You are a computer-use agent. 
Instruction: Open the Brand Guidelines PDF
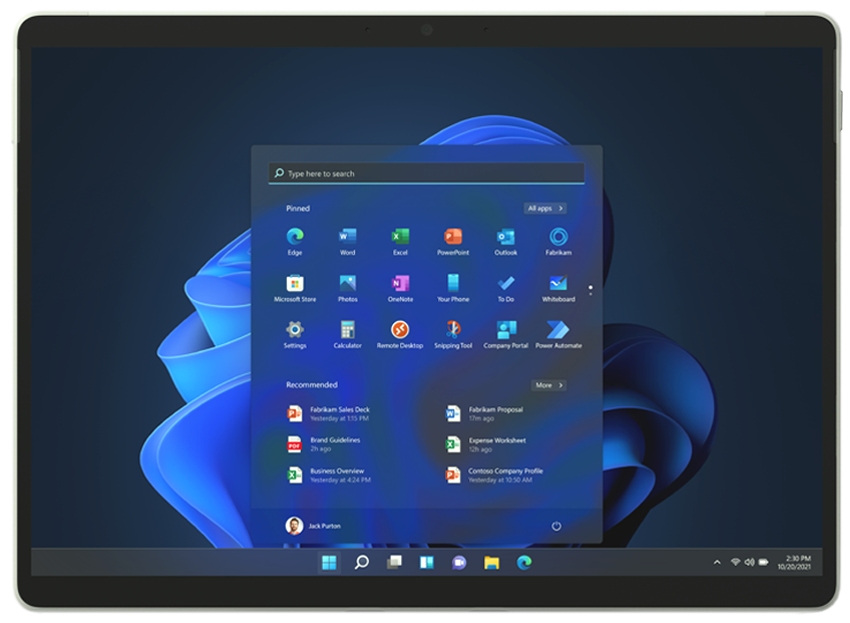tap(324, 444)
